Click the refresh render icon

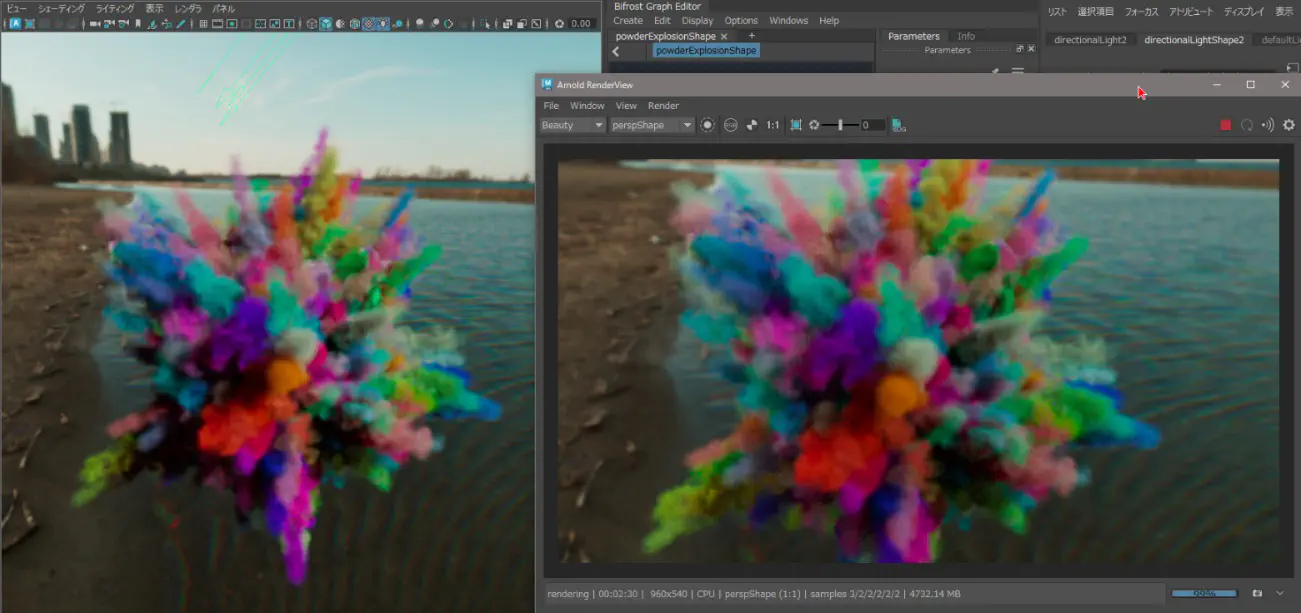[x=1247, y=125]
